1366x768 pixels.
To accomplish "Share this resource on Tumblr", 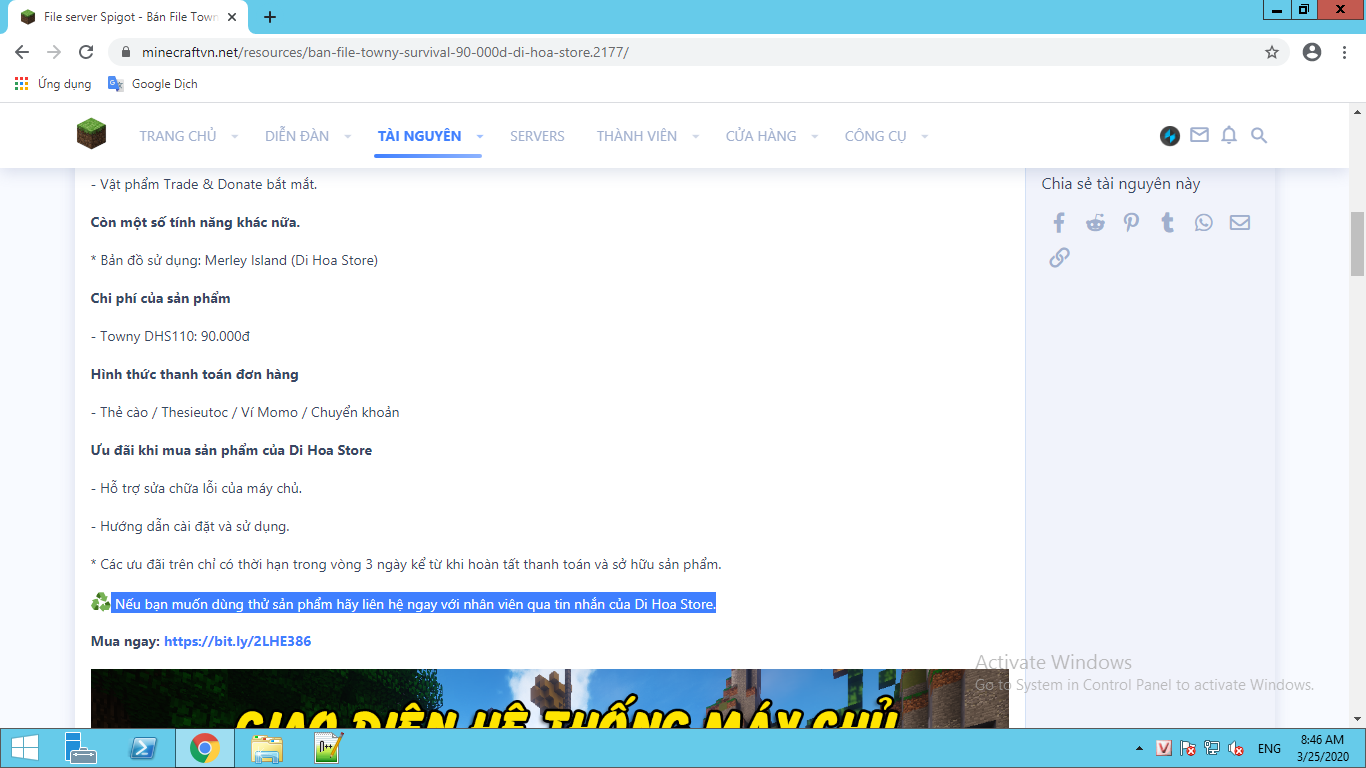I will [1167, 222].
